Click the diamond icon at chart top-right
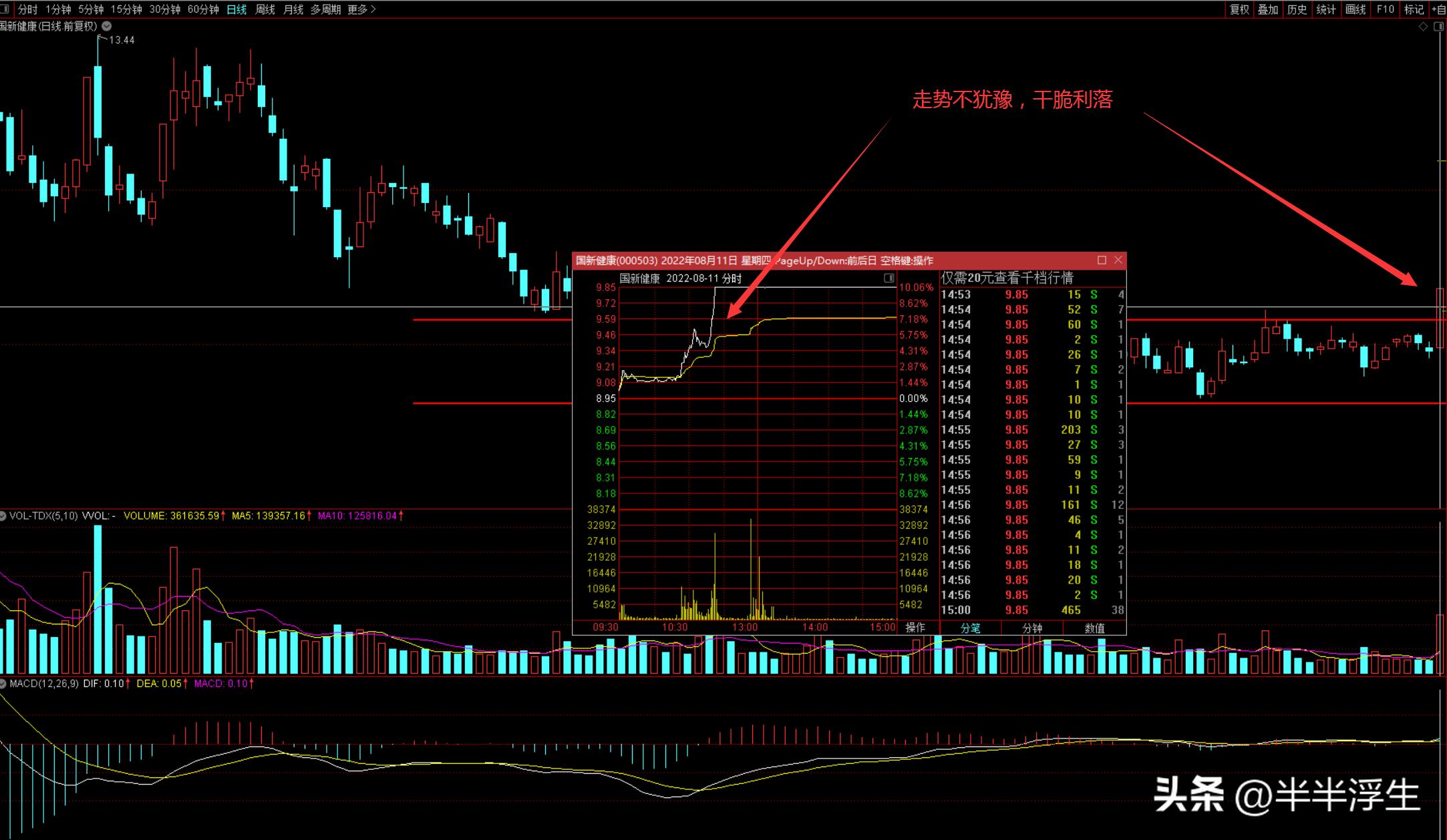Image resolution: width=1447 pixels, height=840 pixels. (1423, 27)
